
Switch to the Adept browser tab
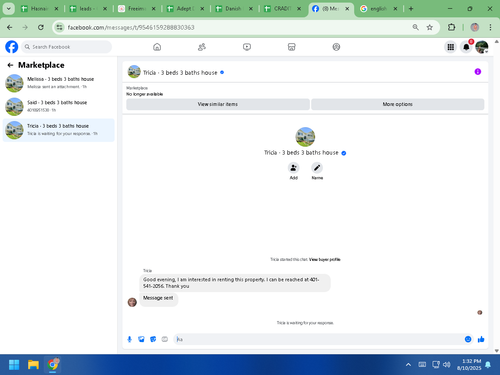185,9
